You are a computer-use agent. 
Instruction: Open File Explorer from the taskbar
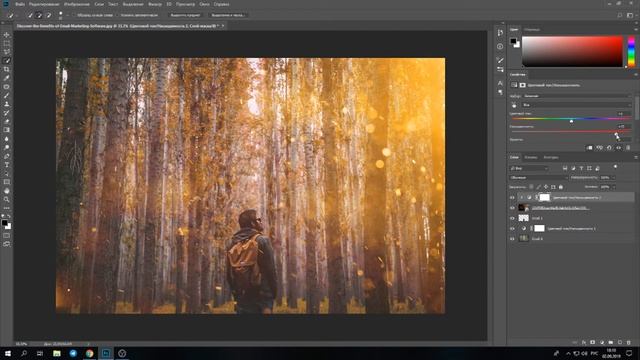(x=57, y=353)
